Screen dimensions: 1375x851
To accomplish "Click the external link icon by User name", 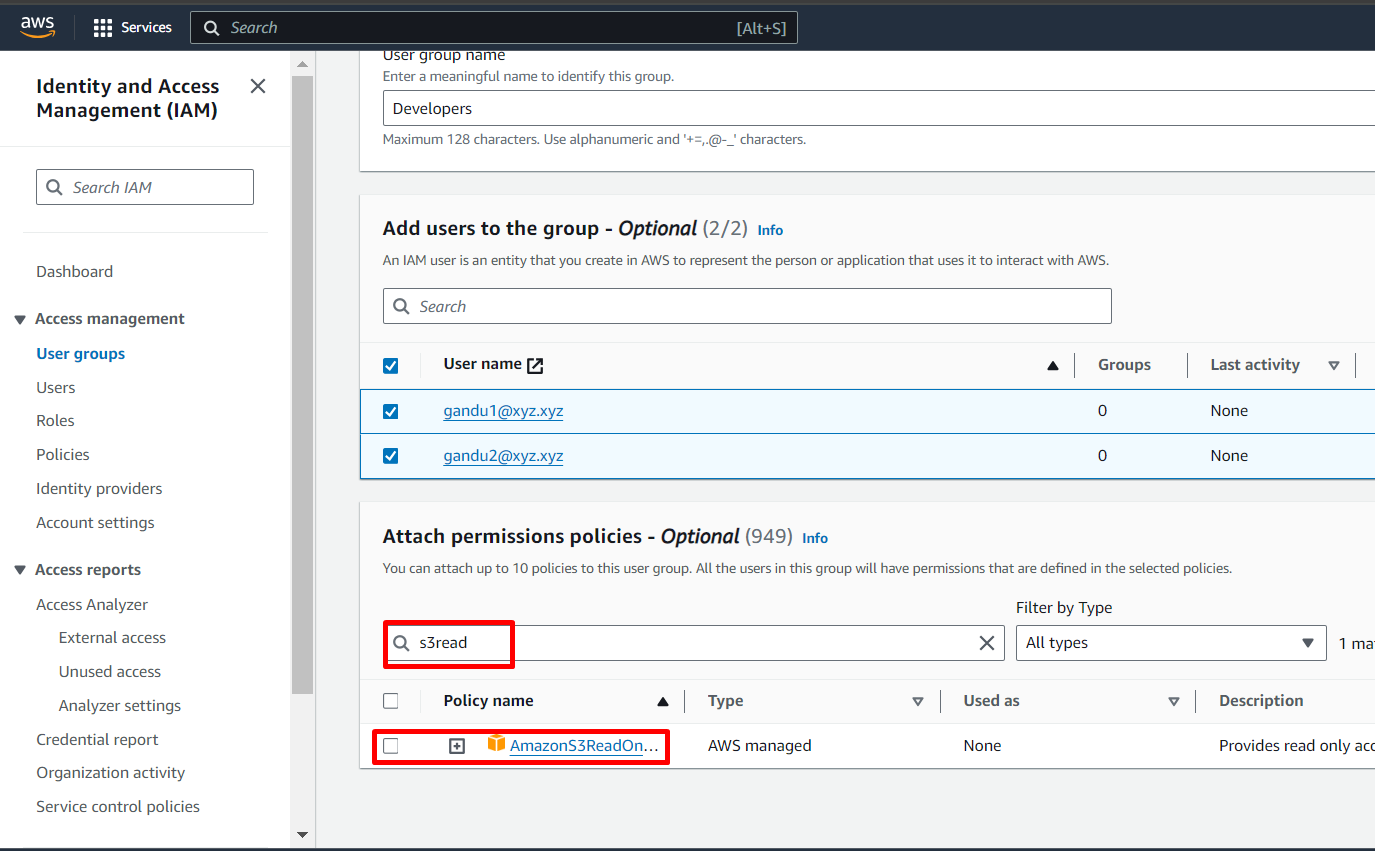I will pyautogui.click(x=535, y=365).
